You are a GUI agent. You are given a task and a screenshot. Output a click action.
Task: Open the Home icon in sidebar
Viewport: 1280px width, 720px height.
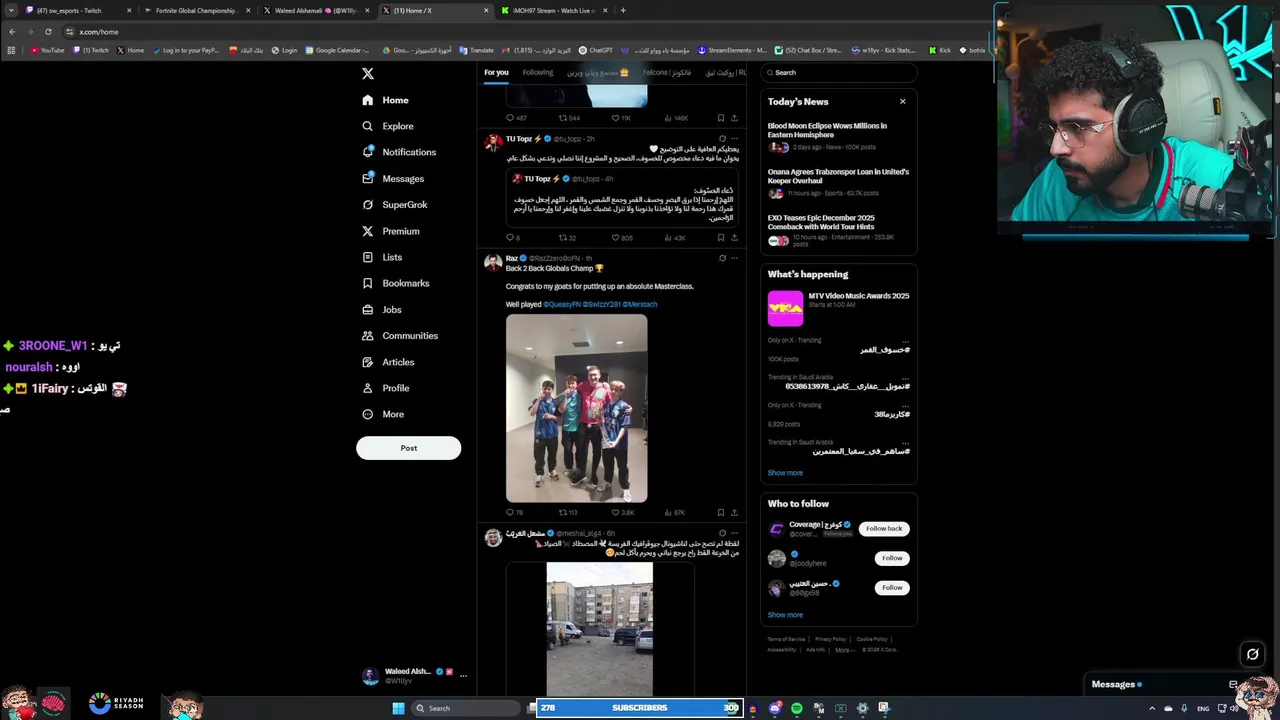tap(368, 100)
